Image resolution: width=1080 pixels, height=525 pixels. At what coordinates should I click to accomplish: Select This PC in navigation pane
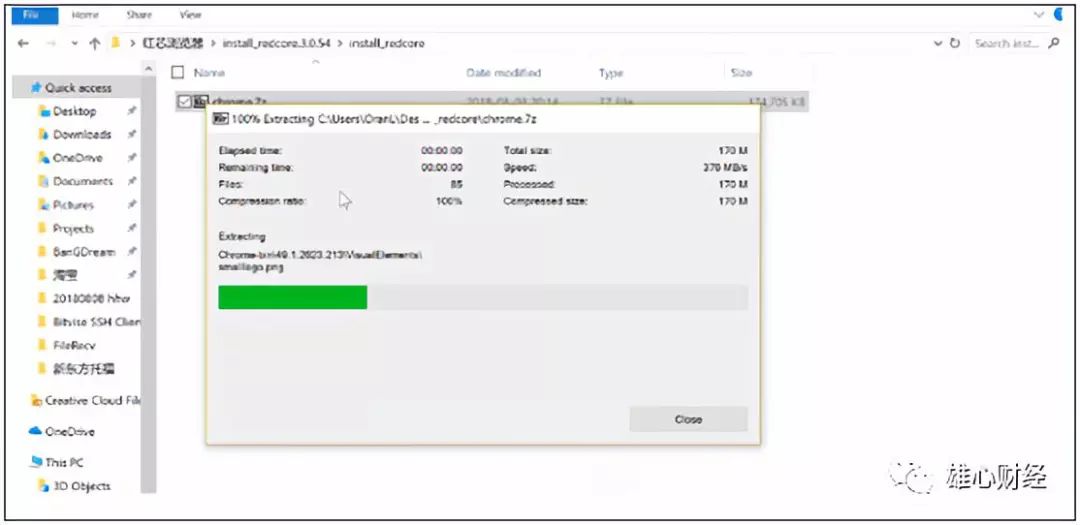coord(63,462)
